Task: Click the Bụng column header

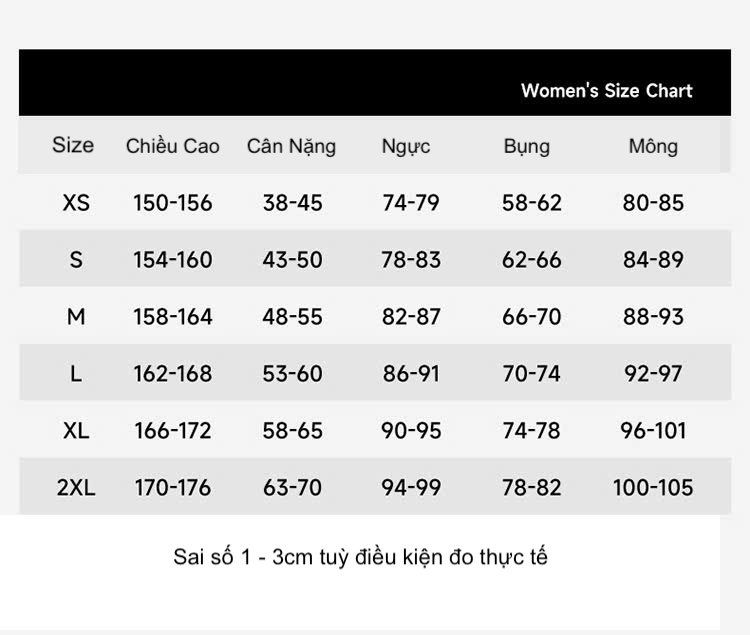Action: (x=527, y=146)
